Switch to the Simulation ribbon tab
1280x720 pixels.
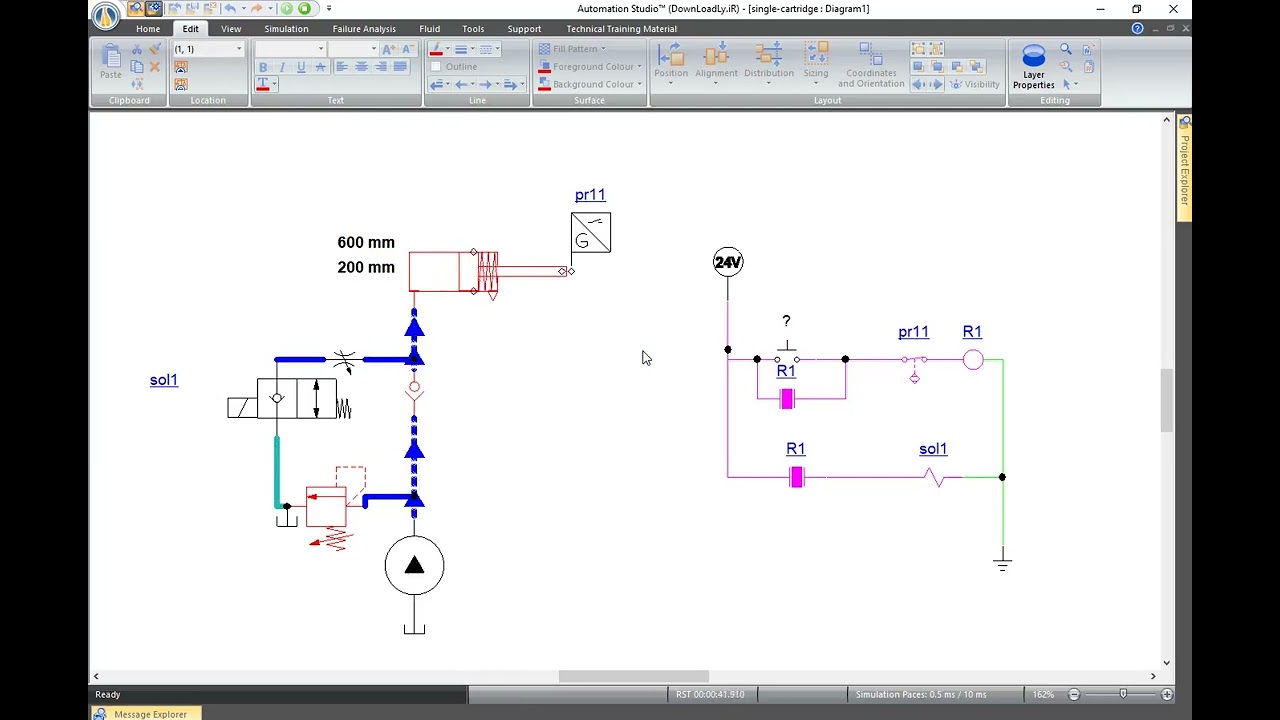tap(286, 28)
